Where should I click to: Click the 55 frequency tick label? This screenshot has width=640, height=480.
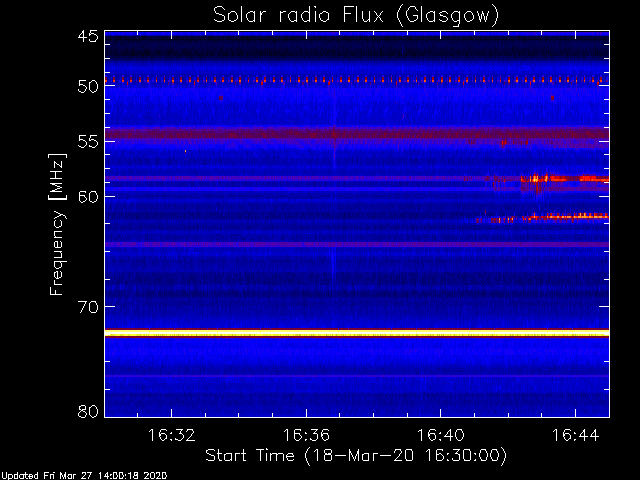coord(88,142)
